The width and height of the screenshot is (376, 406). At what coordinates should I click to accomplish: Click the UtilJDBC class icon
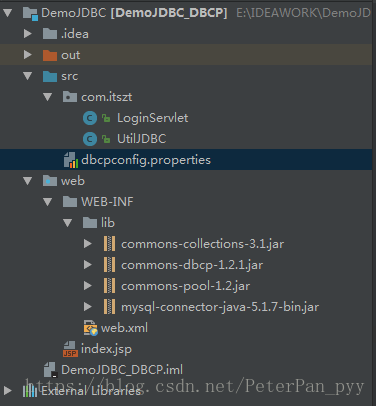tap(90, 139)
